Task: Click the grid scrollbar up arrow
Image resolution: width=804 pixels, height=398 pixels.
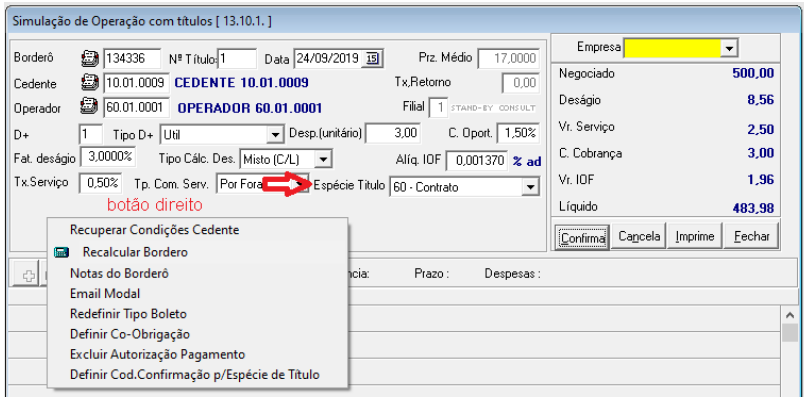Action: click(x=790, y=315)
